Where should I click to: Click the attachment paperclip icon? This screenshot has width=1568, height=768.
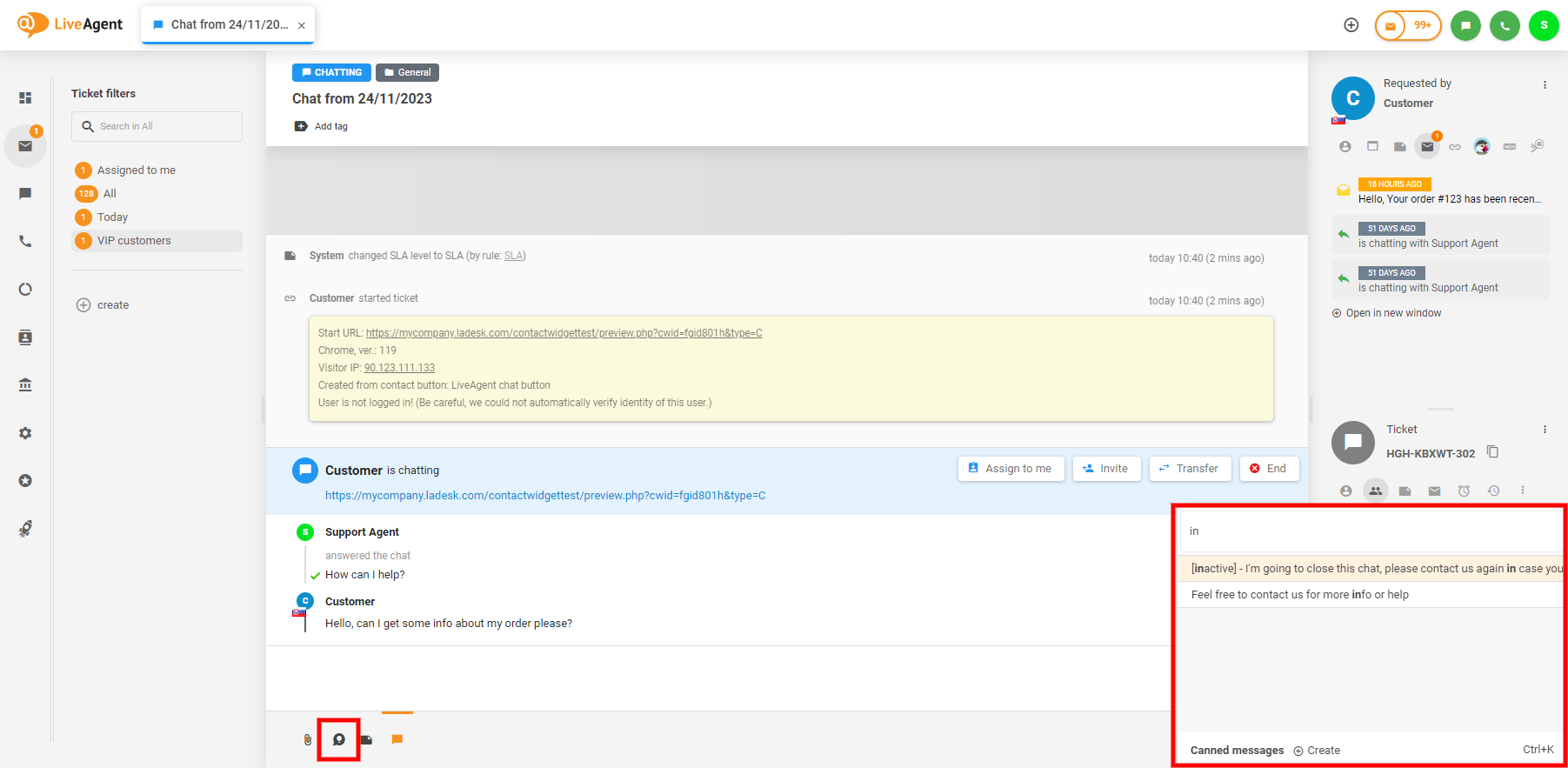pyautogui.click(x=307, y=739)
